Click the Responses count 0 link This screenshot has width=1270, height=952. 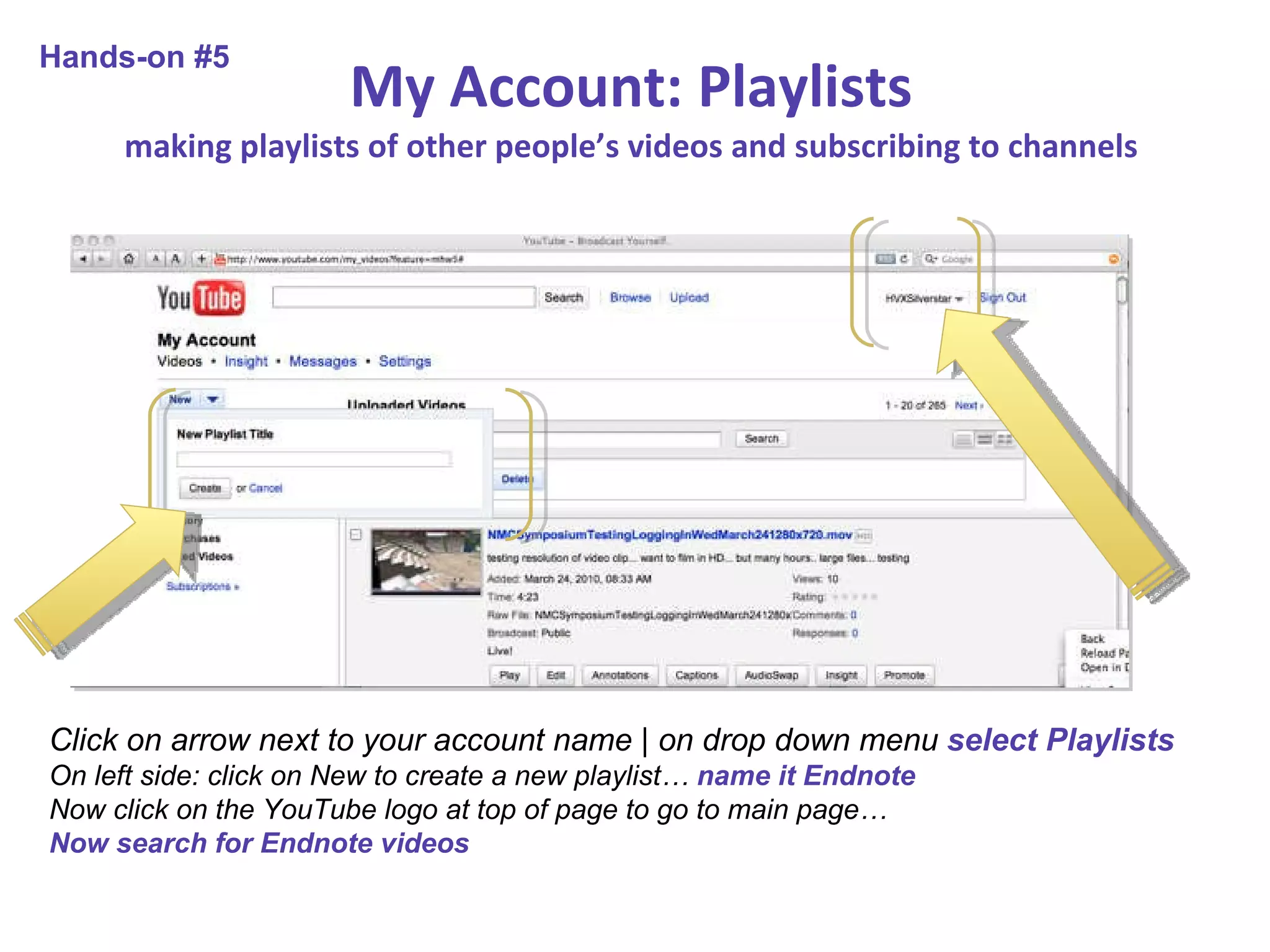point(855,633)
